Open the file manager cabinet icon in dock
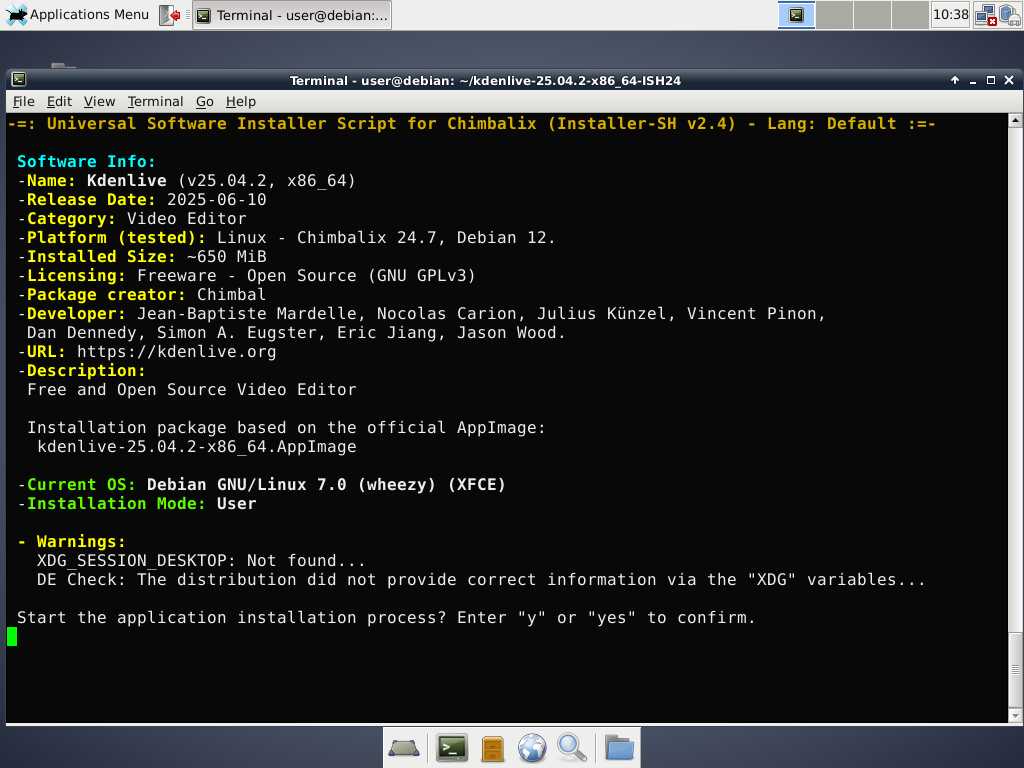The image size is (1024, 768). coord(492,748)
